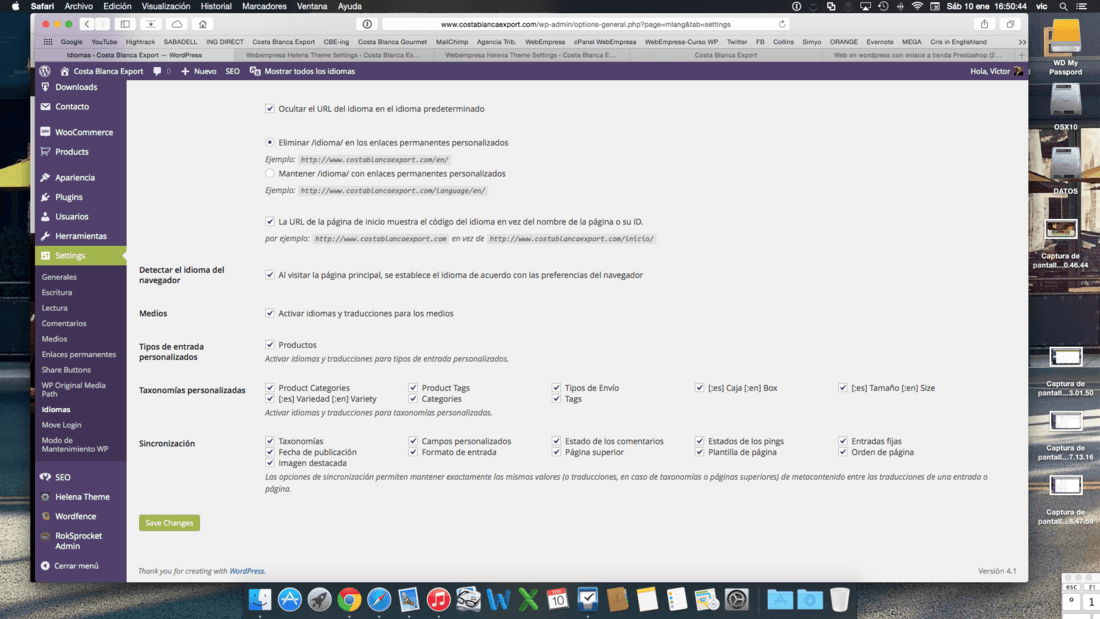1100x619 pixels.
Task: Click the WordPress logo in admin bar
Action: point(45,71)
